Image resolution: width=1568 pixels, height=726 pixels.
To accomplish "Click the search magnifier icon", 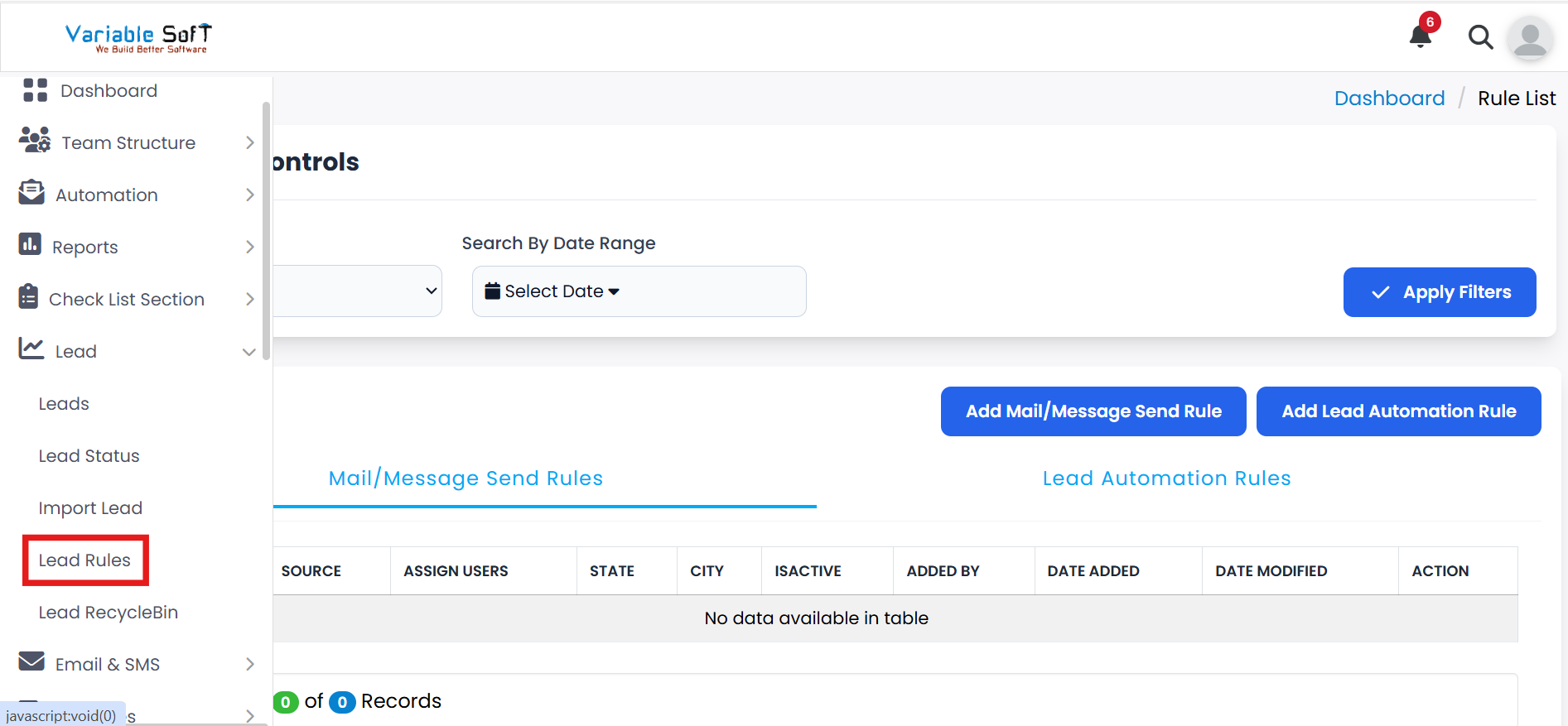I will pyautogui.click(x=1480, y=37).
